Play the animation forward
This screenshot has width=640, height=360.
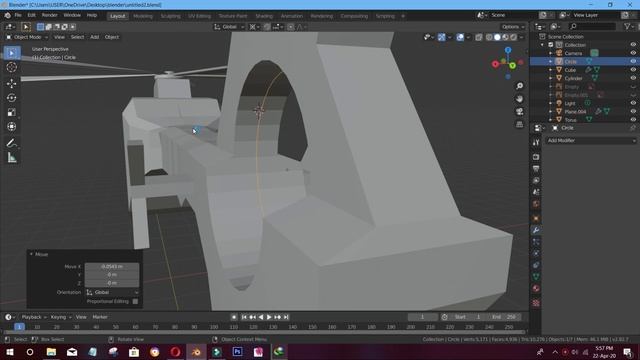269,317
